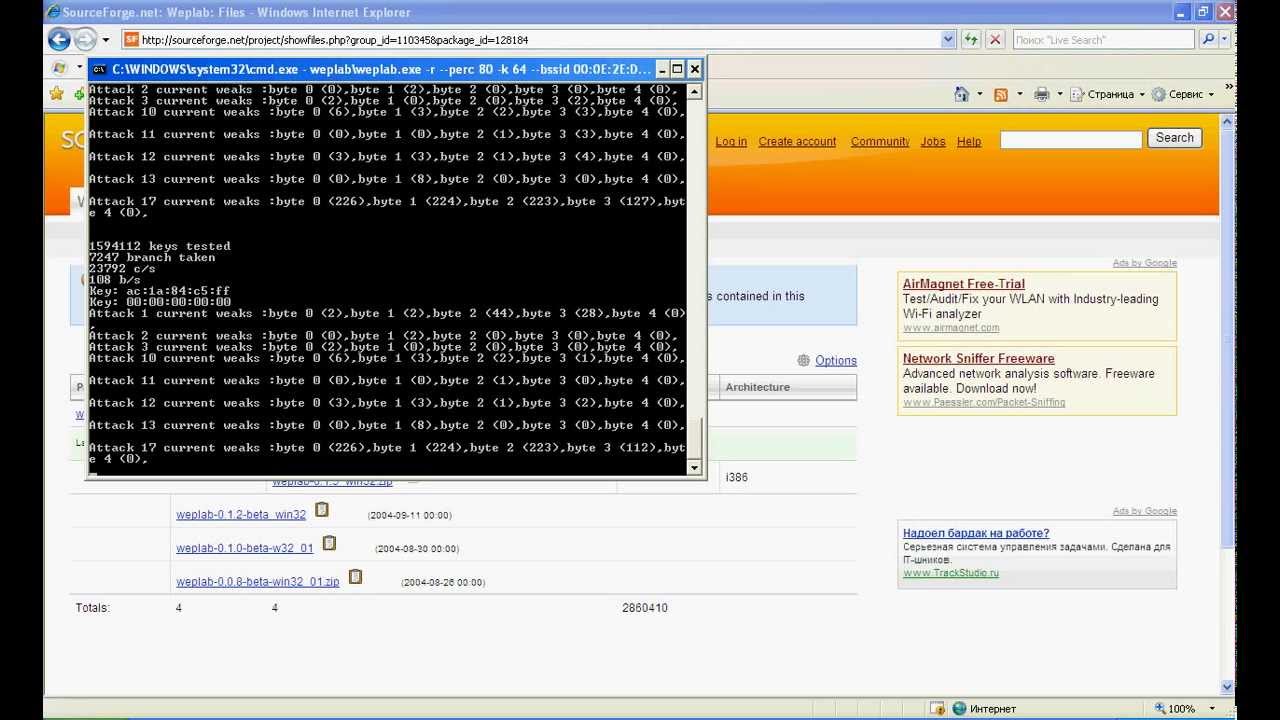Click the Totals: row label
This screenshot has width=1280, height=720.
93,608
